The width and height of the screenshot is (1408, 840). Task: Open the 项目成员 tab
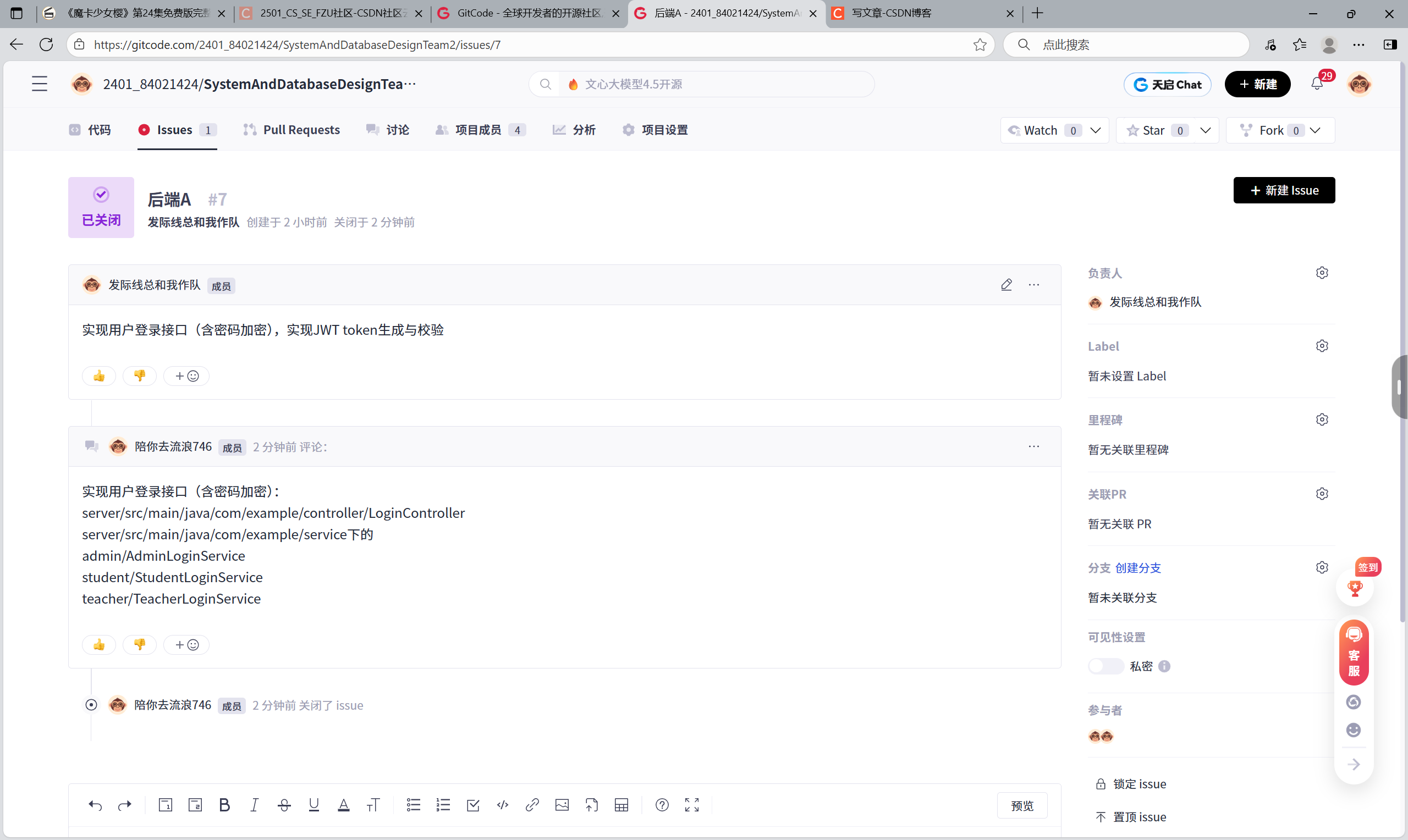480,130
